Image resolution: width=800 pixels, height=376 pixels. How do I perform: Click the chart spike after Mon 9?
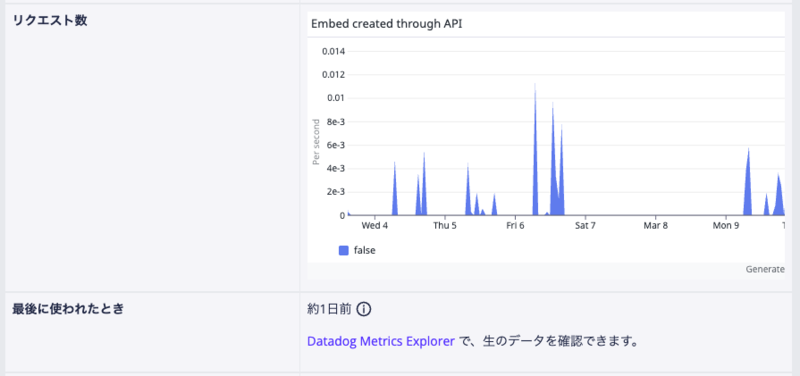(748, 189)
